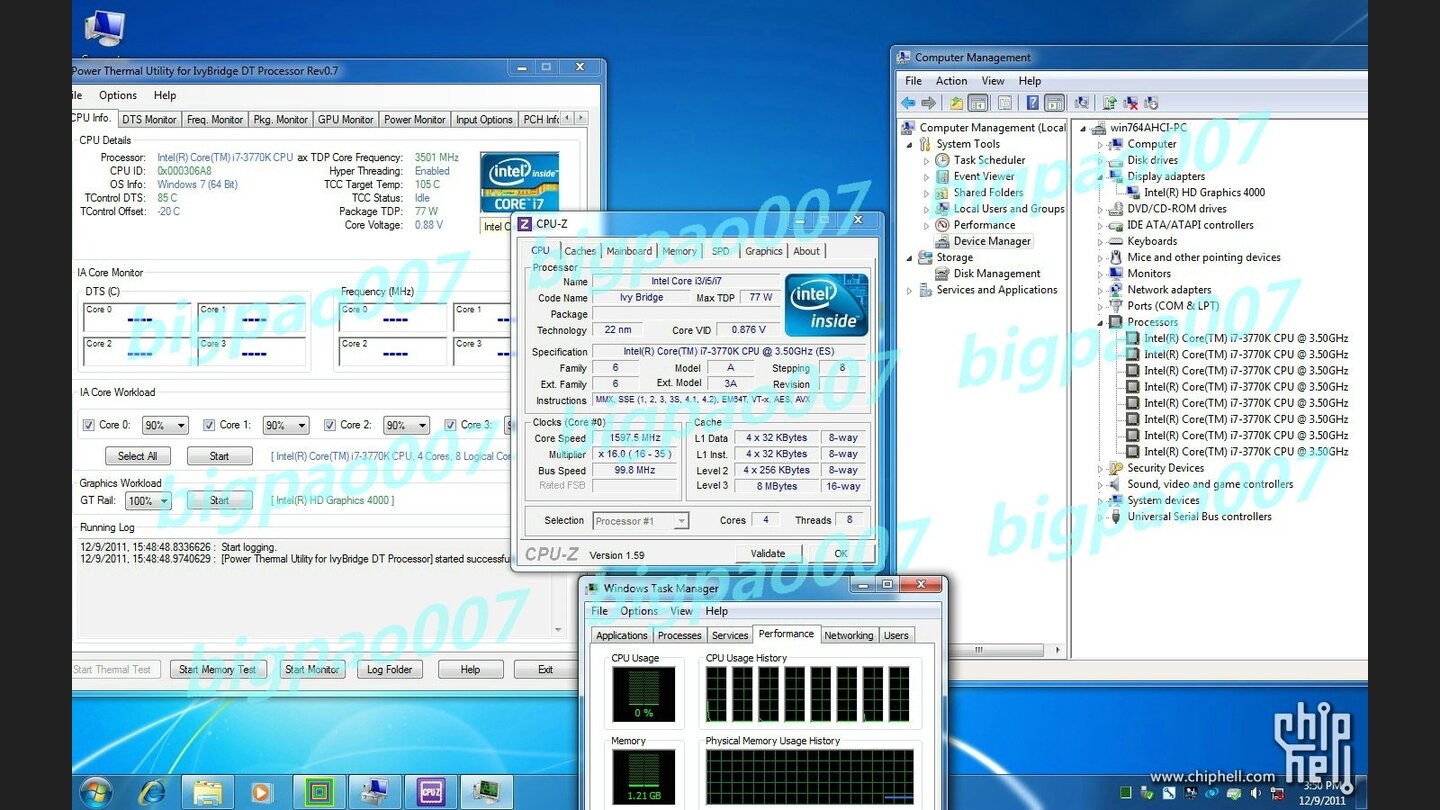Open Processes tab in Task Manager
1440x810 pixels.
[680, 635]
